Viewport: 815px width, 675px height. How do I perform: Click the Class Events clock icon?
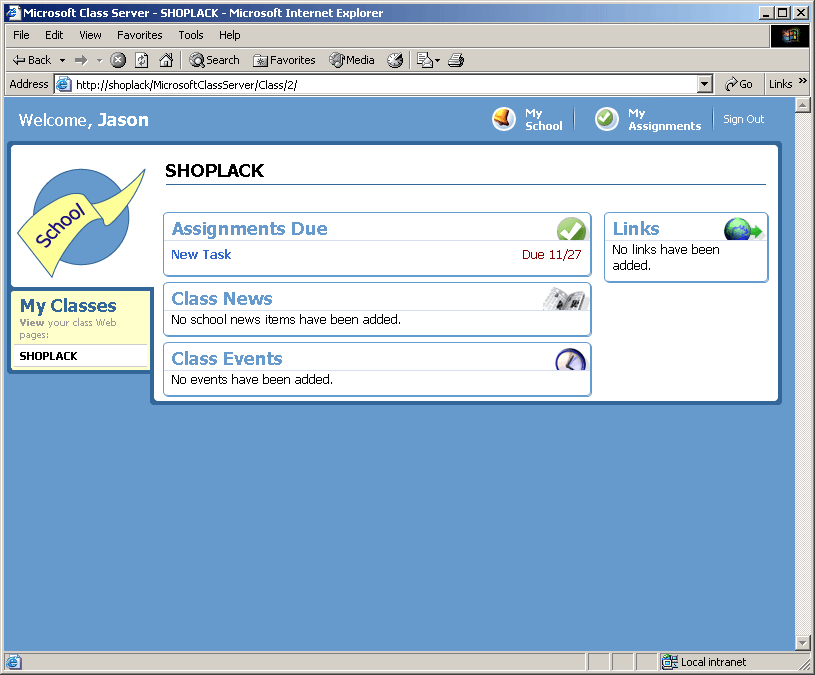[571, 360]
